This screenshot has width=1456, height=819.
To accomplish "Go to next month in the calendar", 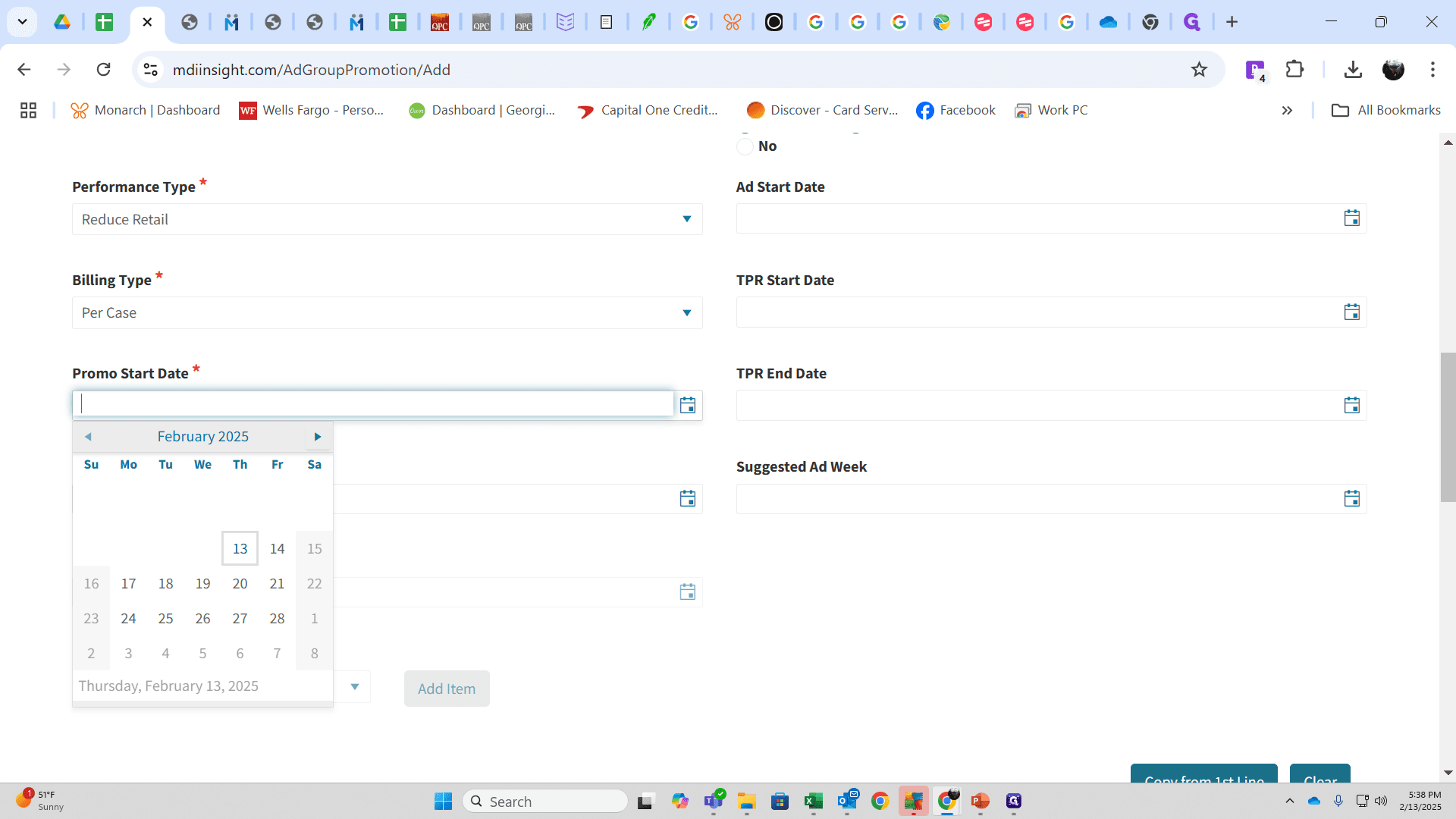I will pos(318,437).
